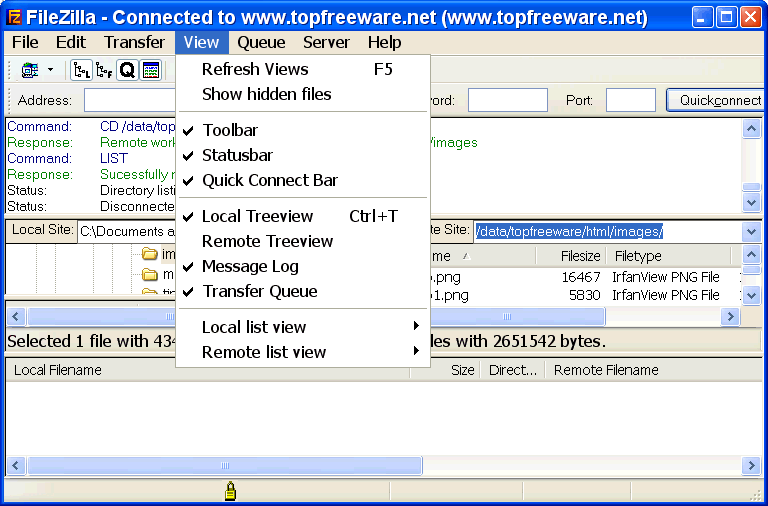This screenshot has width=768, height=506.
Task: Toggle the Local Treeview option
Action: pyautogui.click(x=303, y=216)
